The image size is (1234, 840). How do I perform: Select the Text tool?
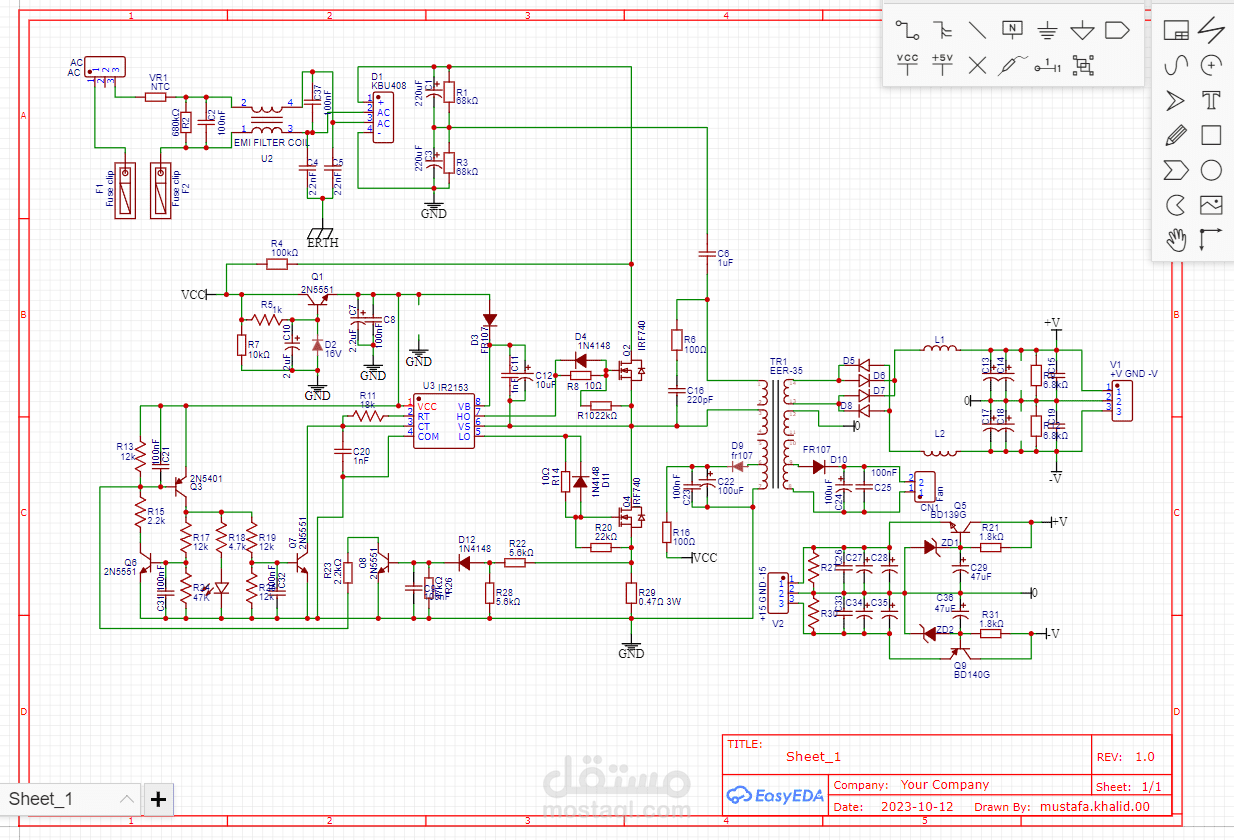1211,100
